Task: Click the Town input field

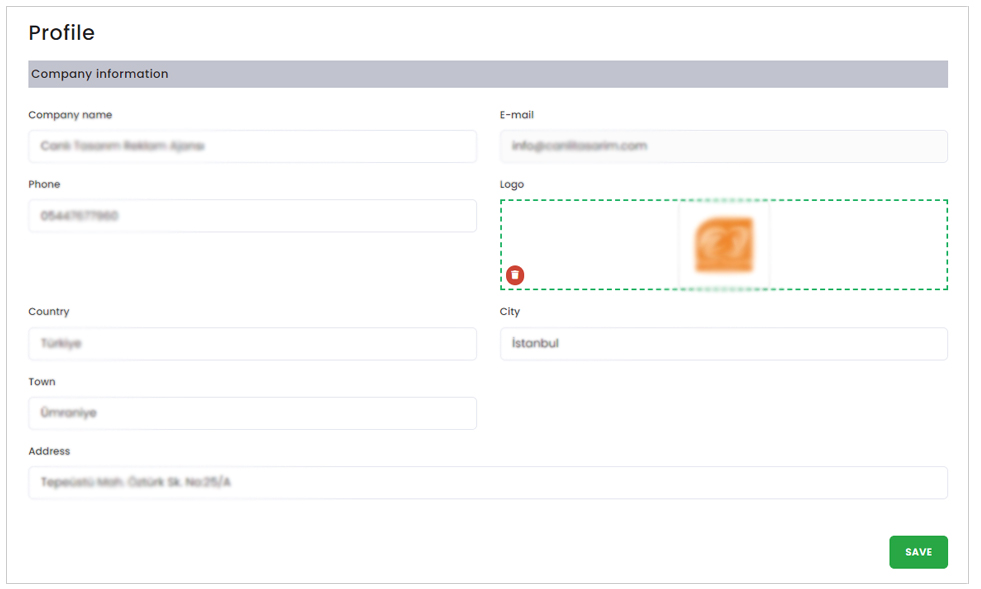Action: (x=252, y=413)
